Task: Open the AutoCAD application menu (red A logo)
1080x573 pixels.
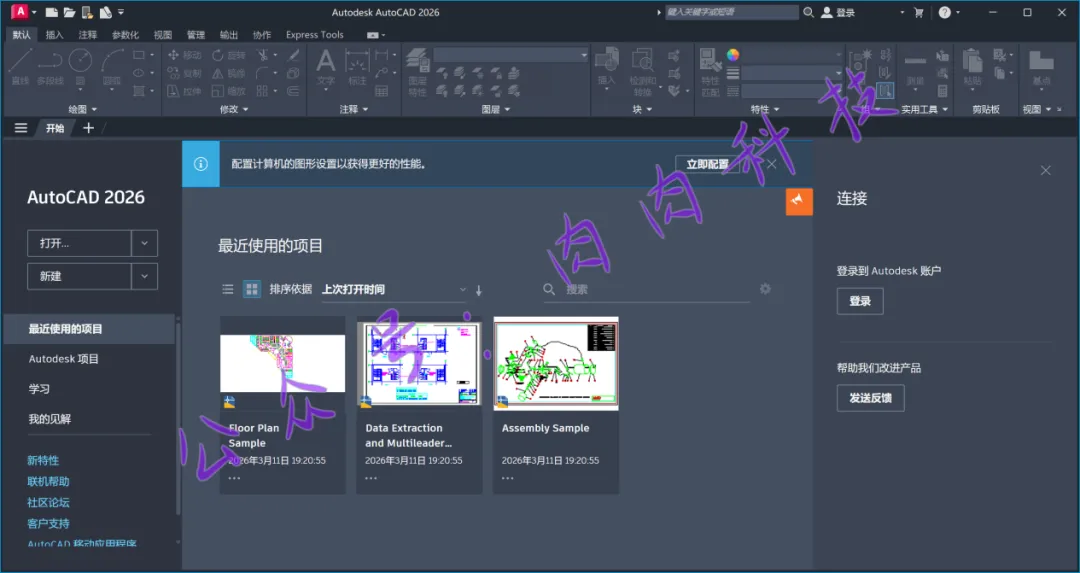Action: [19, 12]
